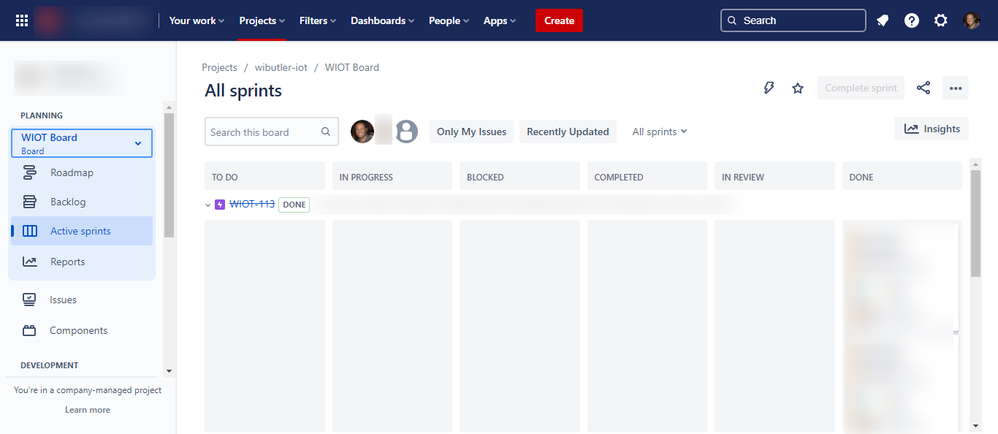Open the settings gear icon
The image size is (998, 434).
tap(941, 20)
